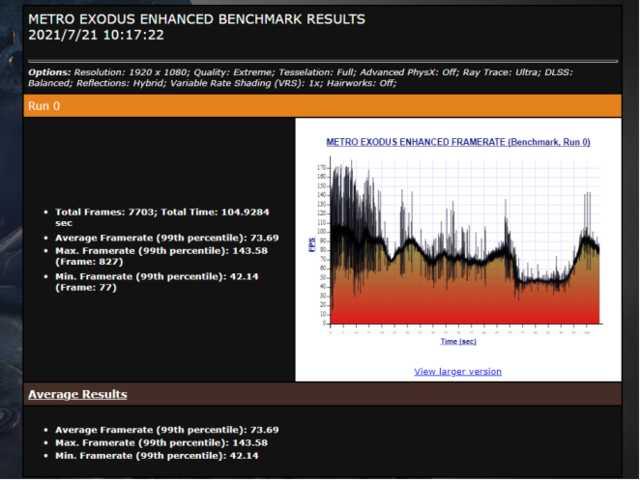
Task: Select Average Results 'Max. Framerate' line
Action: tap(161, 443)
